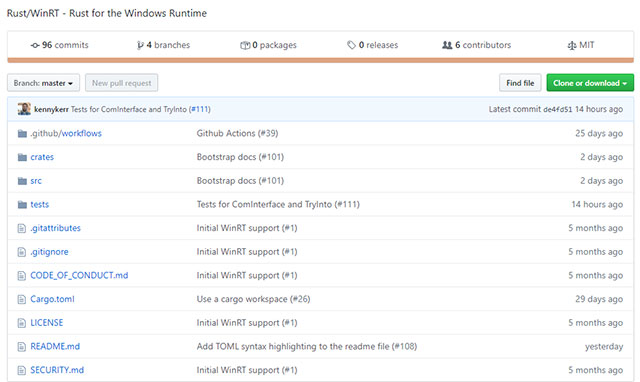The width and height of the screenshot is (640, 382).
Task: Click kennykerr's avatar thumbnail
Action: (x=24, y=109)
